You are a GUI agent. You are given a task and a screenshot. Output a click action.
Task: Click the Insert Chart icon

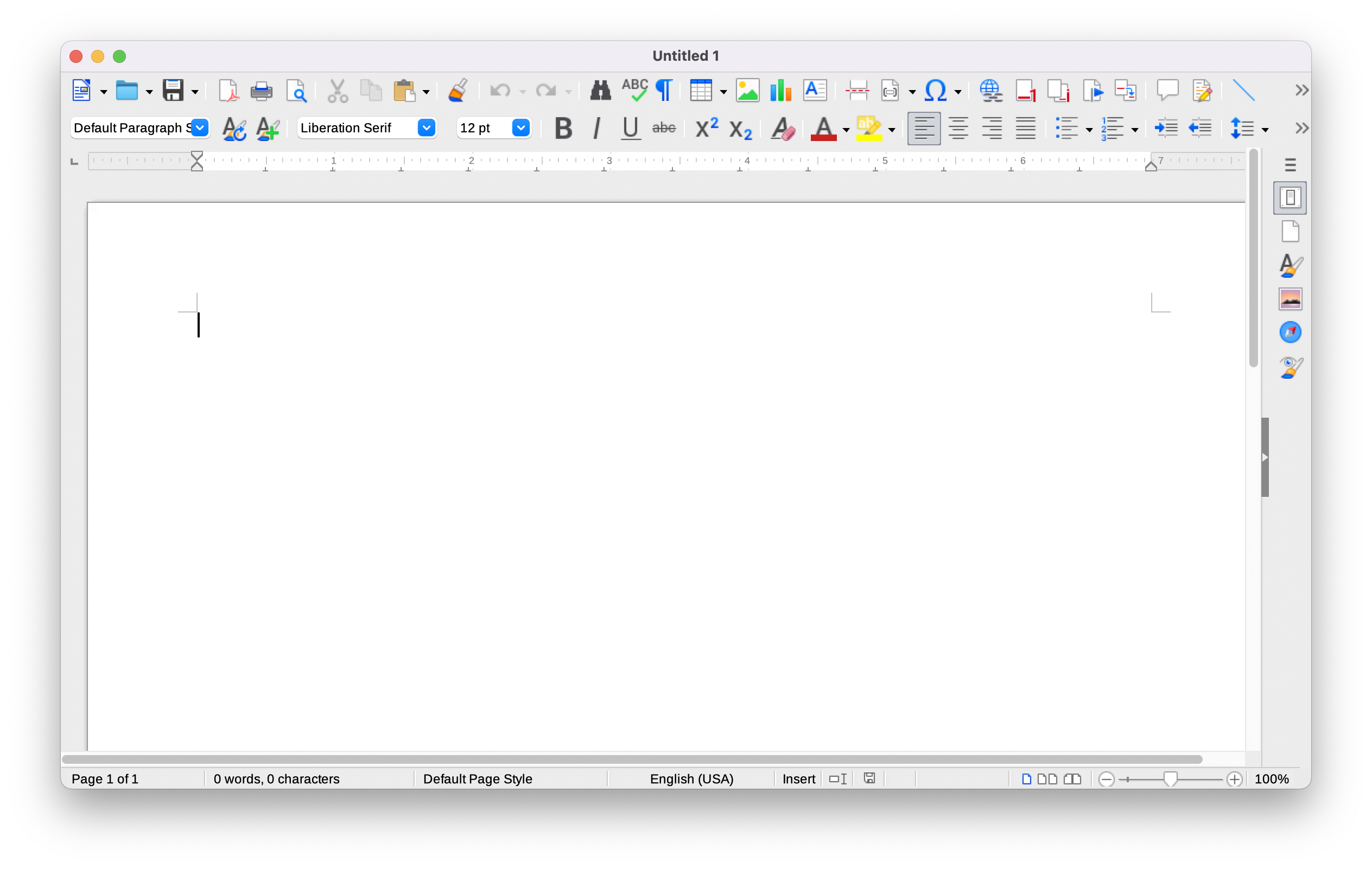(780, 91)
